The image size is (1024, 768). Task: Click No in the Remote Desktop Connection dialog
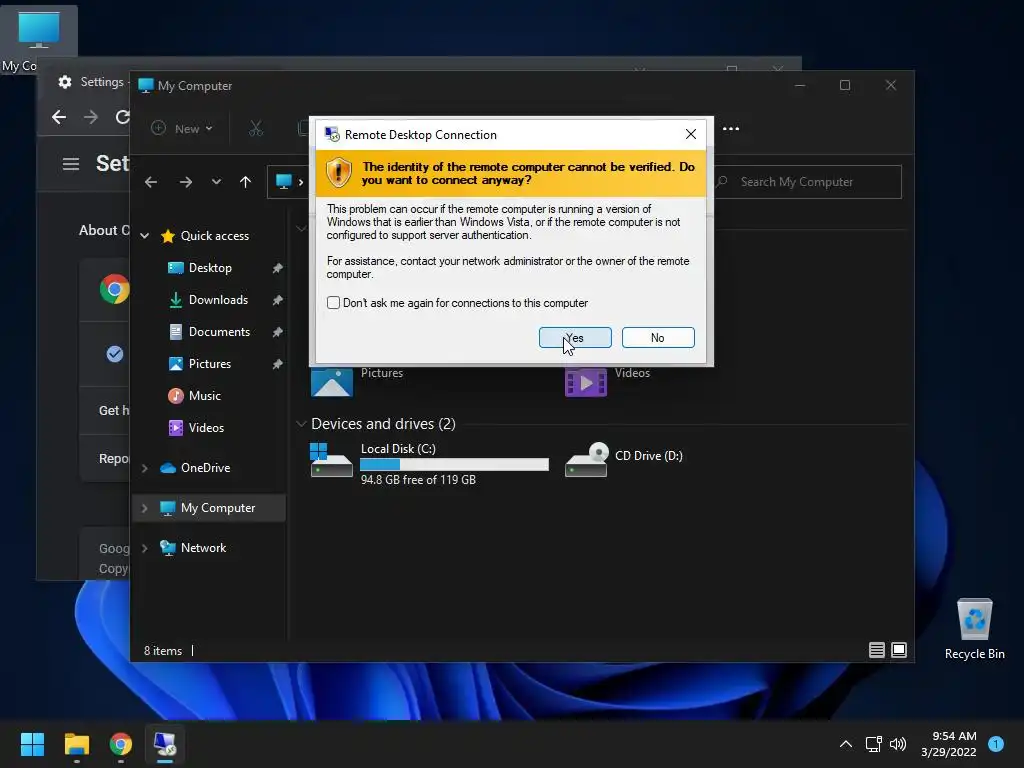[658, 338]
